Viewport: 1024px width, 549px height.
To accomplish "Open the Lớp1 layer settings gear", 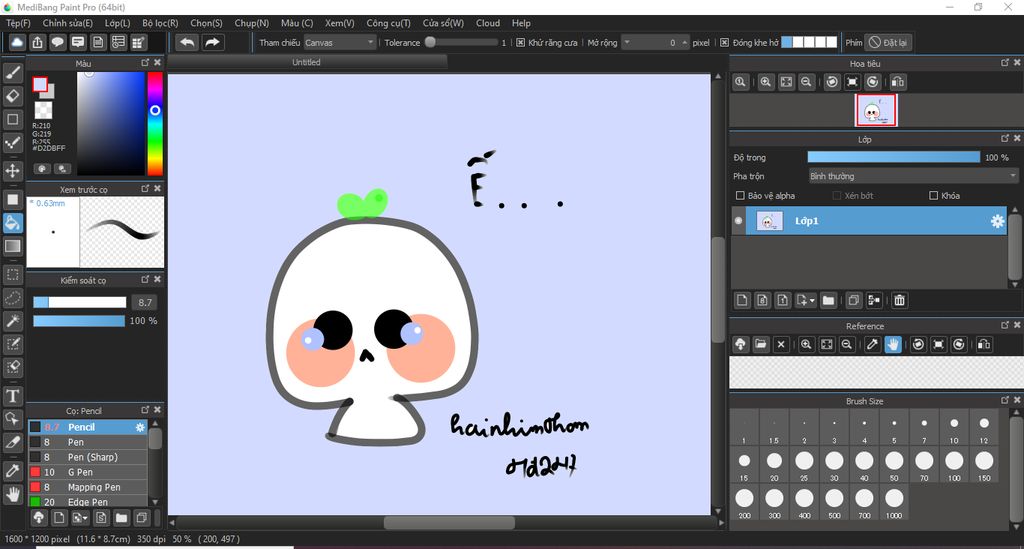I will [997, 221].
